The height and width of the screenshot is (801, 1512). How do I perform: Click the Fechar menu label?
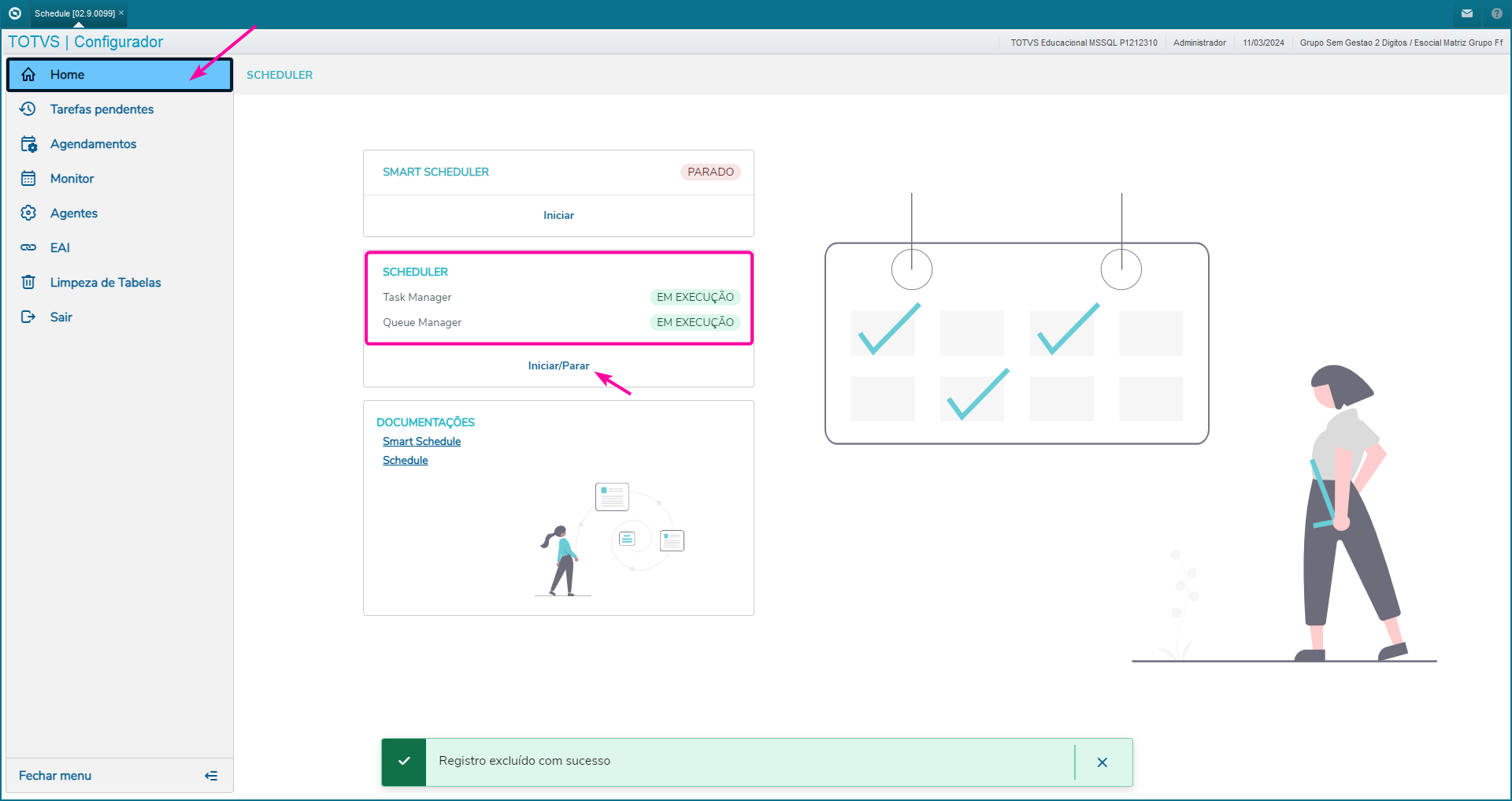tap(55, 776)
